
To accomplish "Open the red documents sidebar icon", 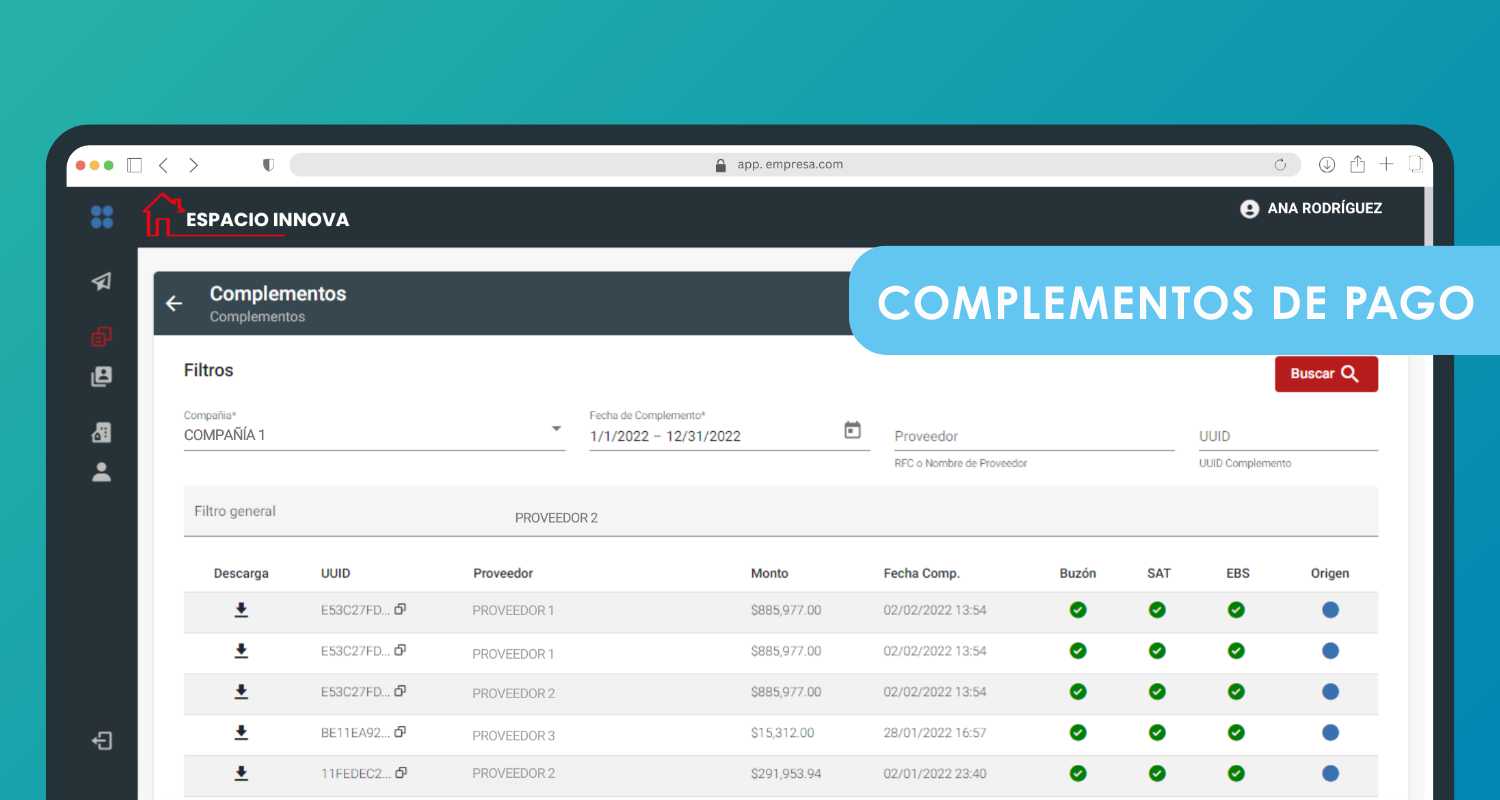I will (102, 337).
